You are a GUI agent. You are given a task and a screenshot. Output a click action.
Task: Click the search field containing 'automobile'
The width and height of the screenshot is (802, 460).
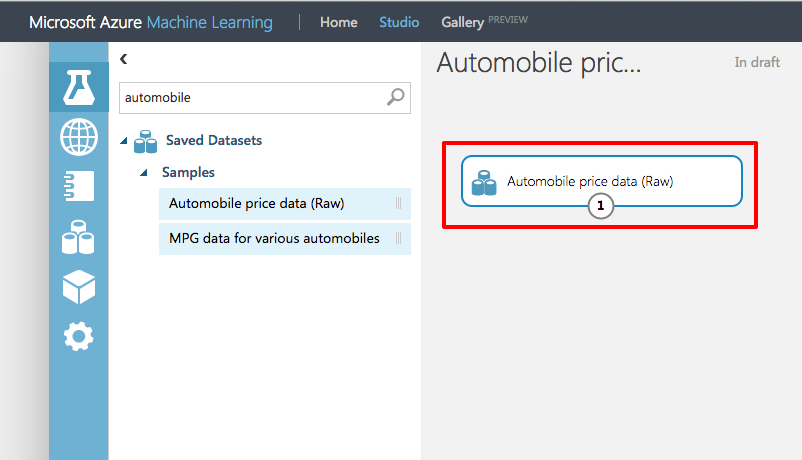pos(250,97)
